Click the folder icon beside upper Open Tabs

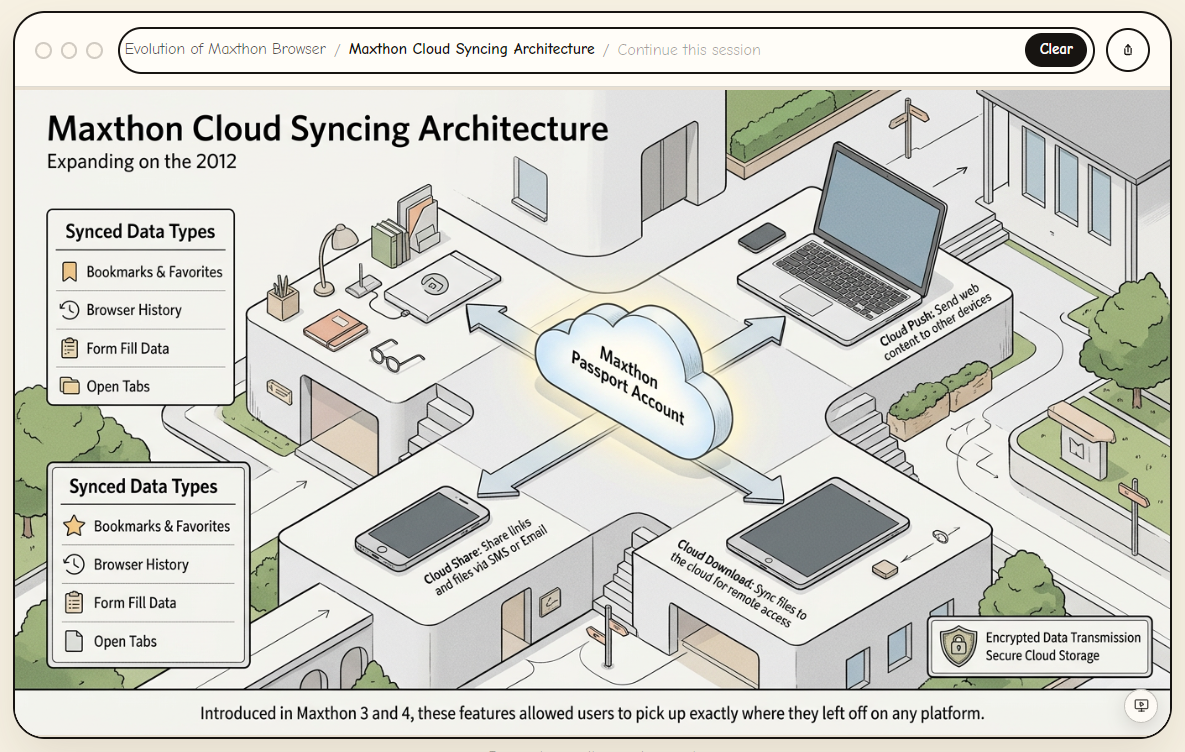(69, 386)
